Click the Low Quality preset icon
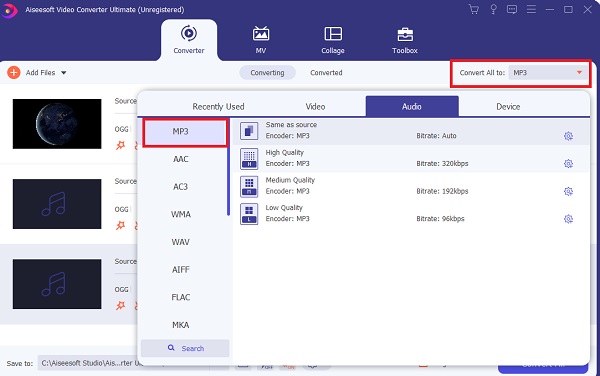 pos(249,214)
